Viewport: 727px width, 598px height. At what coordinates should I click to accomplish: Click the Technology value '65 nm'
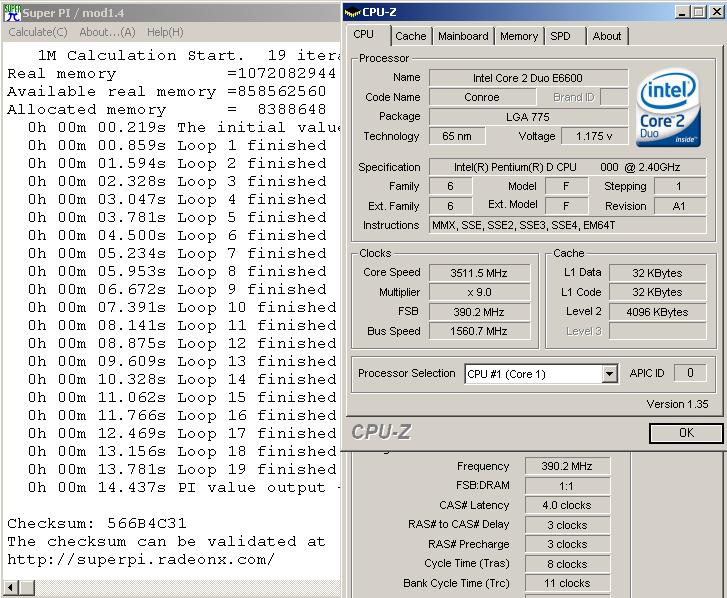[x=457, y=136]
